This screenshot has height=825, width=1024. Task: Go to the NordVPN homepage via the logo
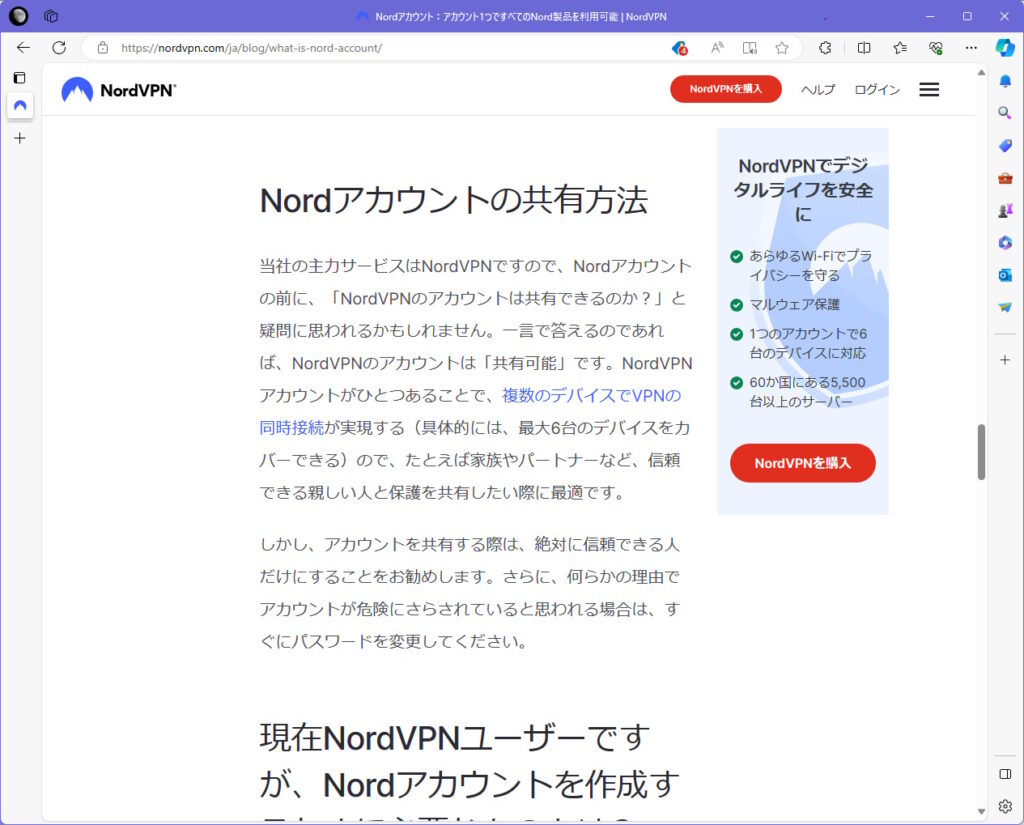click(x=118, y=89)
